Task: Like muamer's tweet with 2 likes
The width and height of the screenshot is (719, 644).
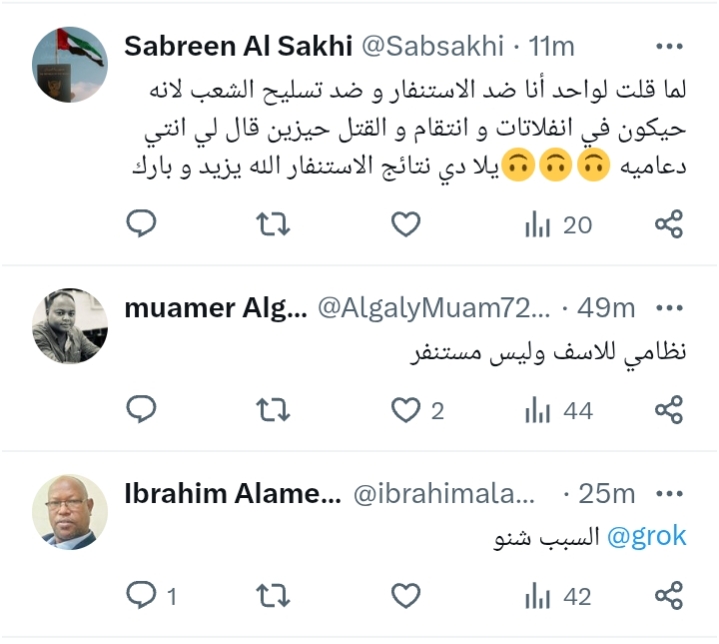Action: point(405,410)
